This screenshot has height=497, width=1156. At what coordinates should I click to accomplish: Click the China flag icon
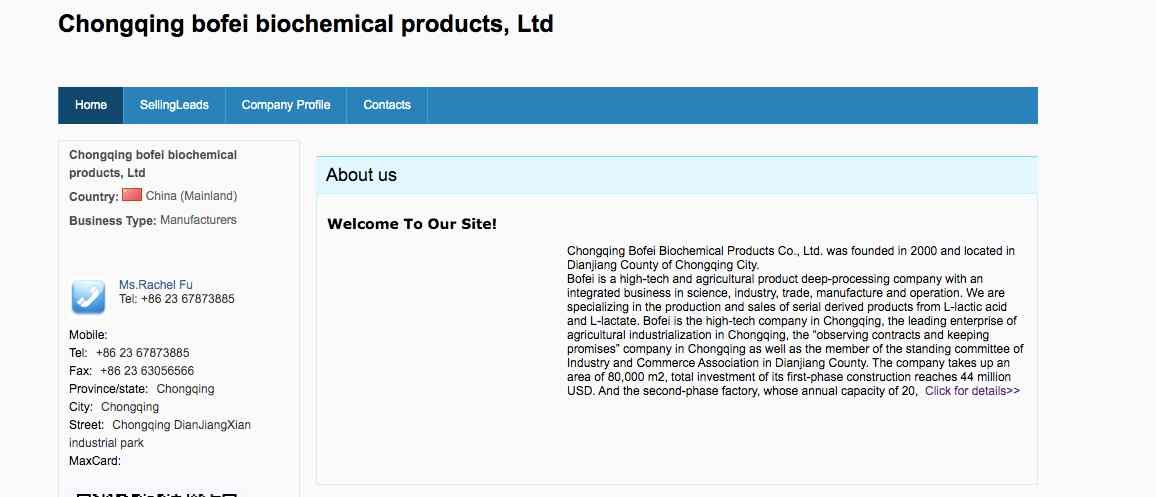132,195
